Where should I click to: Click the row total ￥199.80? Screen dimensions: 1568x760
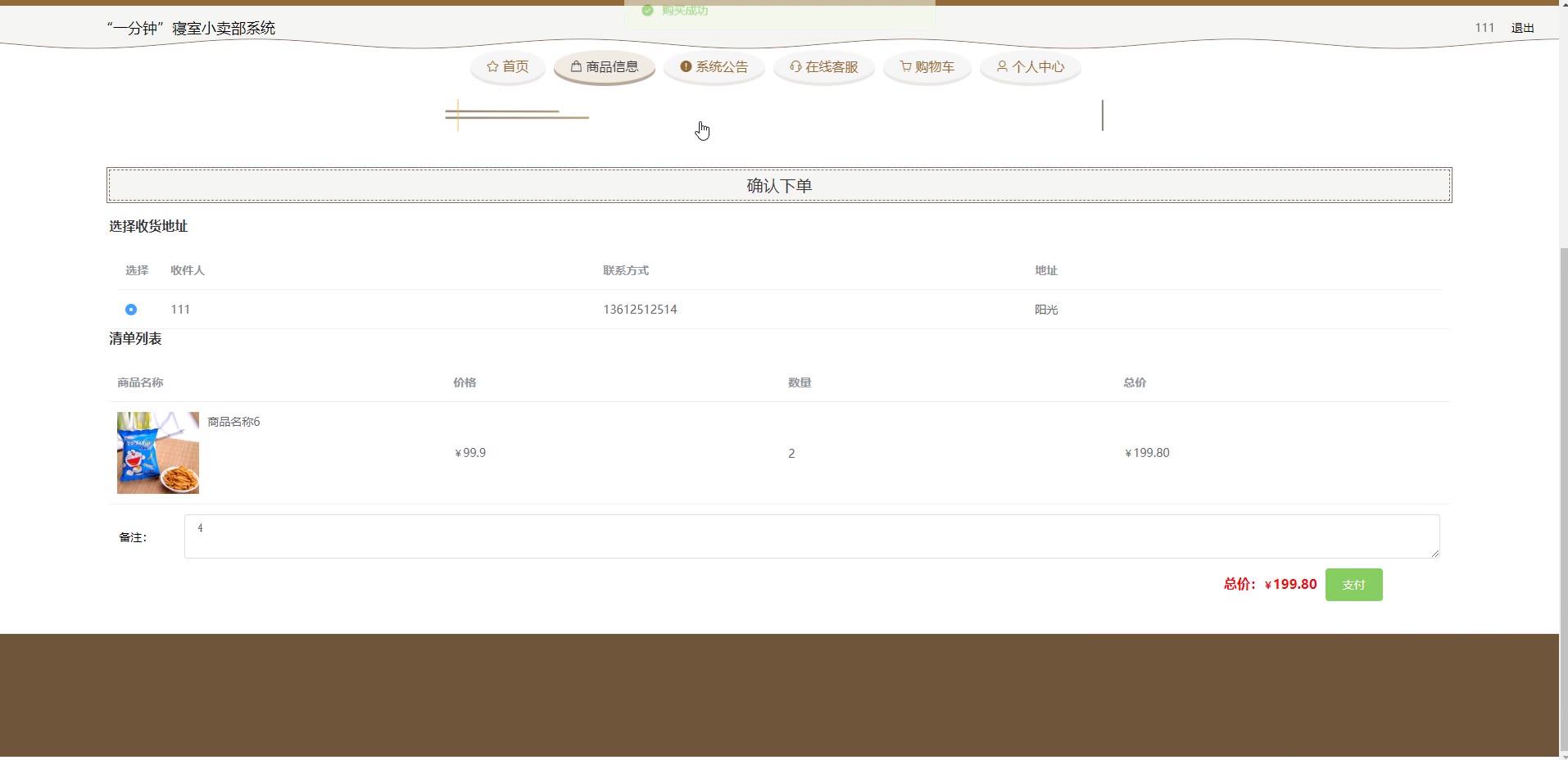tap(1146, 453)
